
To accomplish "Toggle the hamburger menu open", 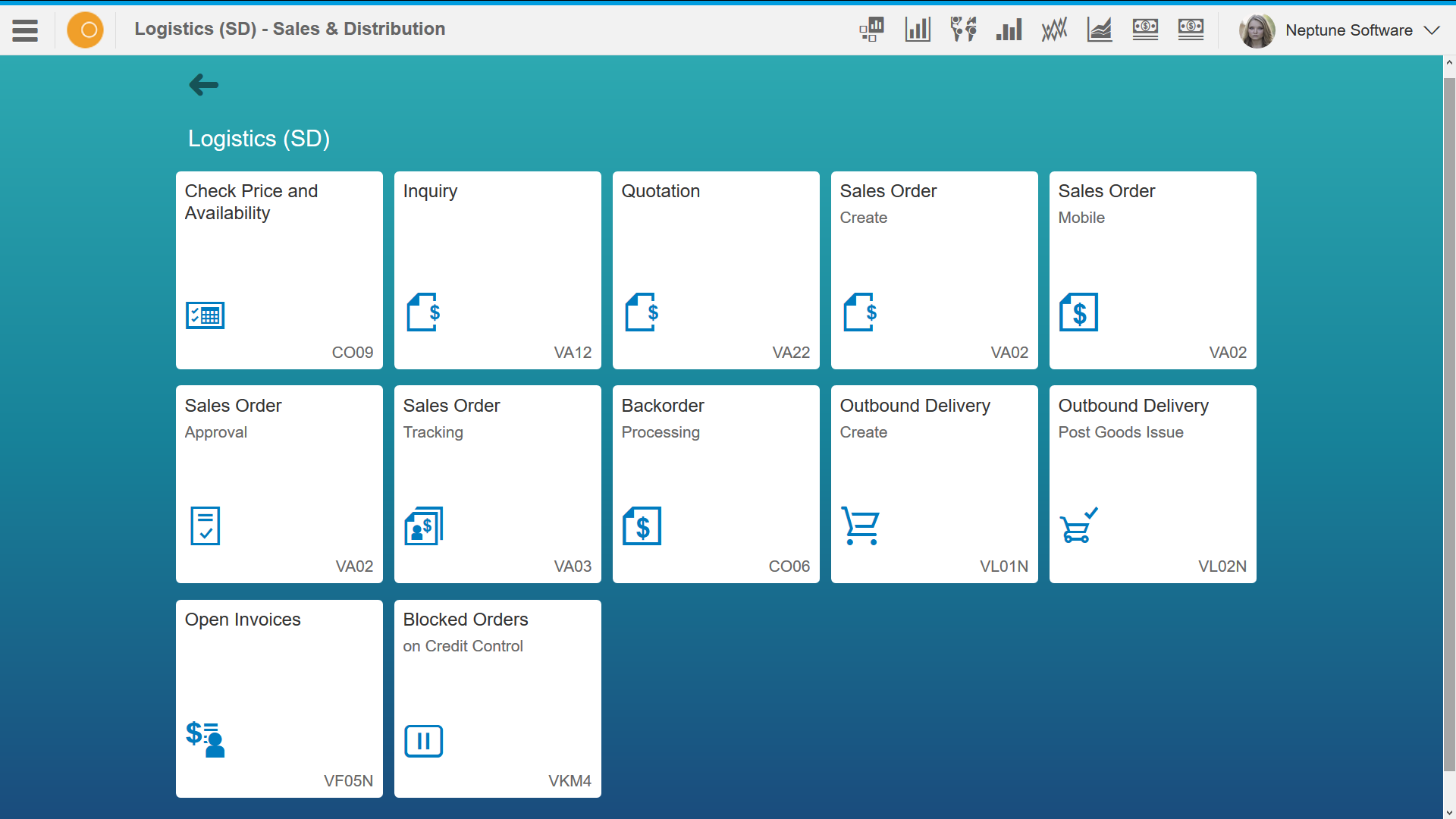I will coord(25,30).
